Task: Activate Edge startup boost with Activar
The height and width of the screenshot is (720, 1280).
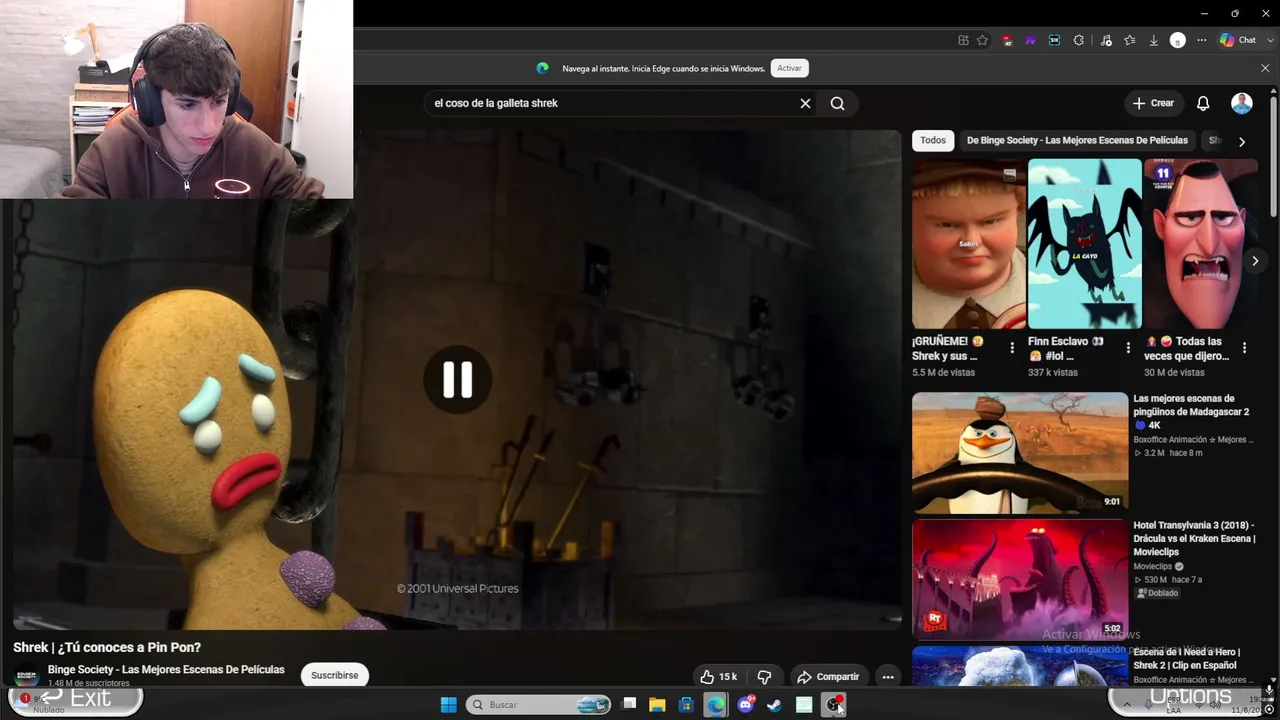Action: point(789,68)
